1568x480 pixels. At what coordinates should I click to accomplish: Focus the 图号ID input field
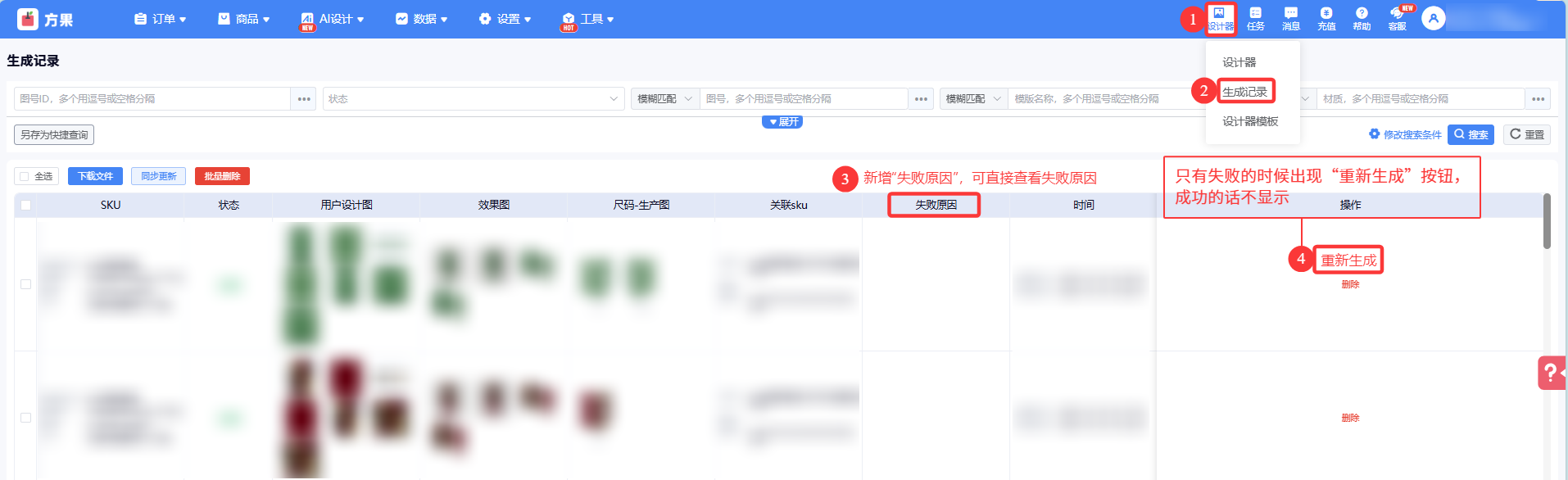point(152,99)
